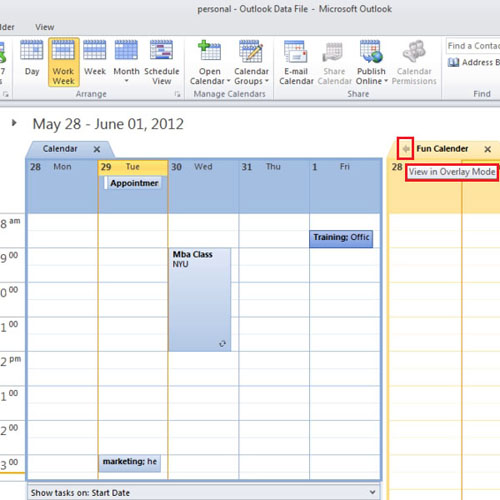Expand Month view dropdown arrow
This screenshot has height=500, width=500.
[x=126, y=81]
